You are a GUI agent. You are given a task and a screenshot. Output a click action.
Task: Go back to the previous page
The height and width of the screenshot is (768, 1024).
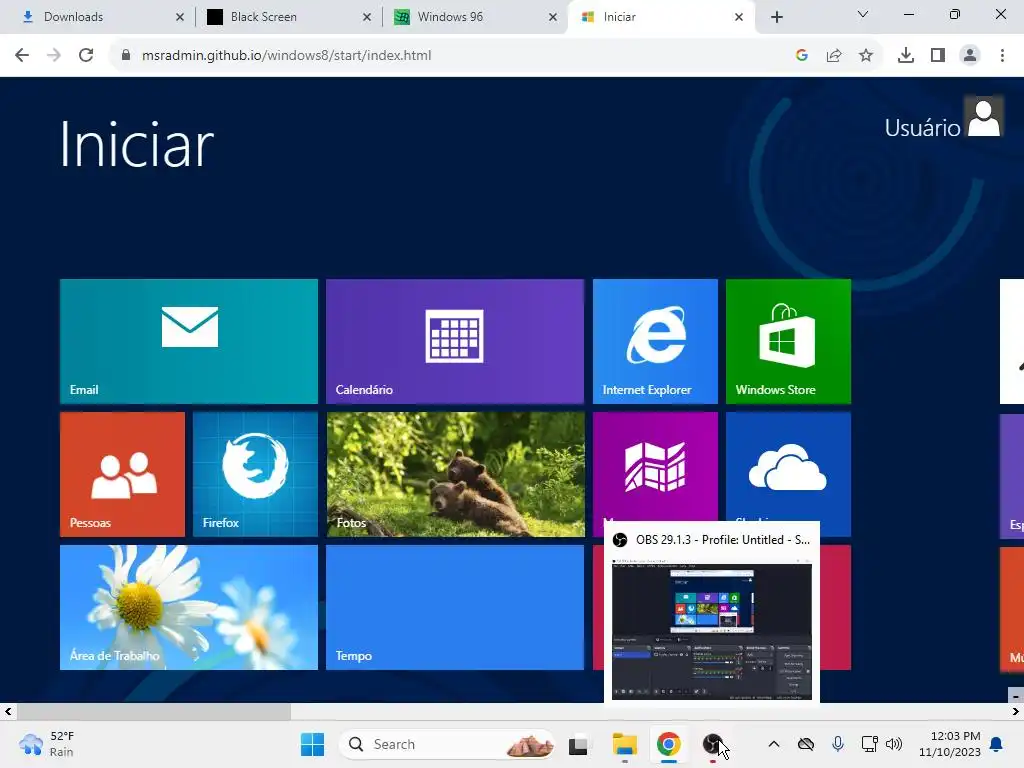coord(22,55)
